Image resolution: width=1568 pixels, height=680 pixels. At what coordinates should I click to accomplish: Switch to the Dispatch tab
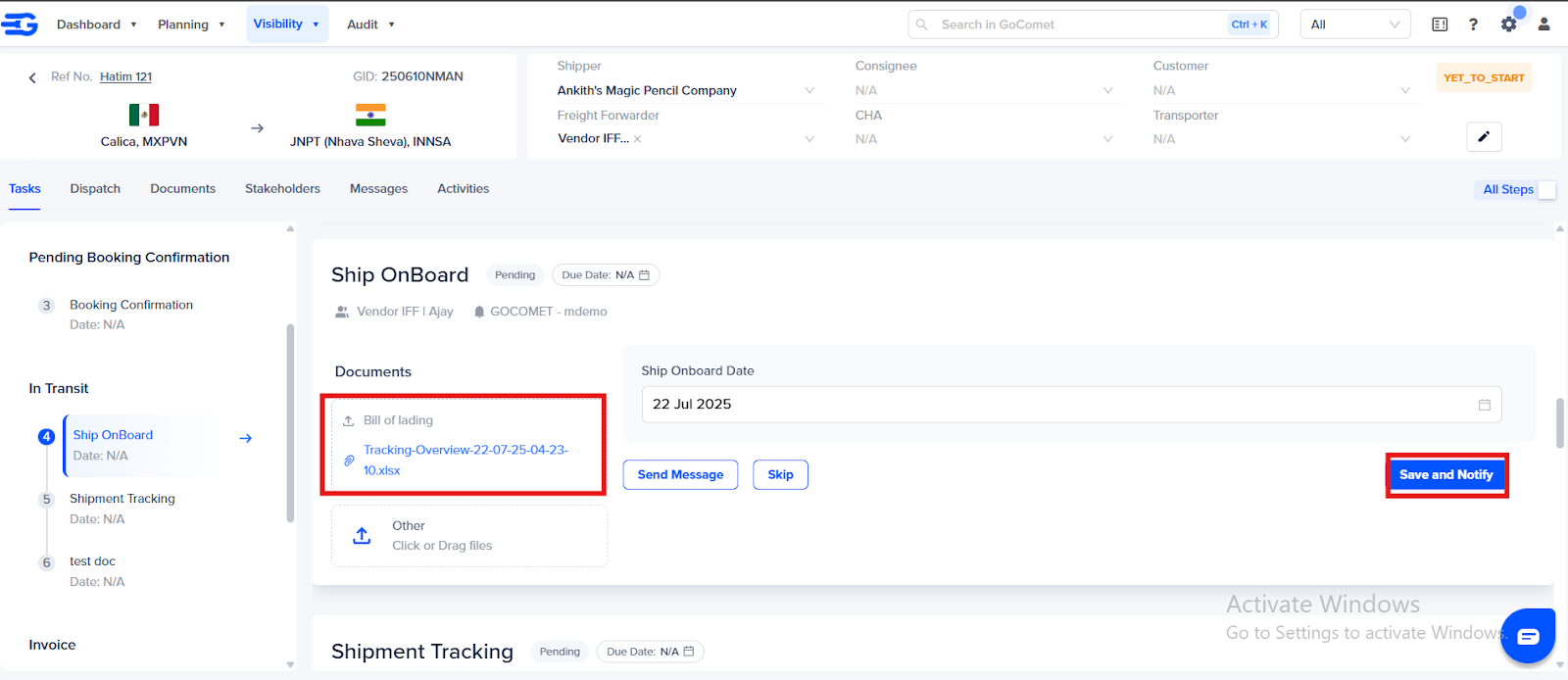[x=95, y=189]
